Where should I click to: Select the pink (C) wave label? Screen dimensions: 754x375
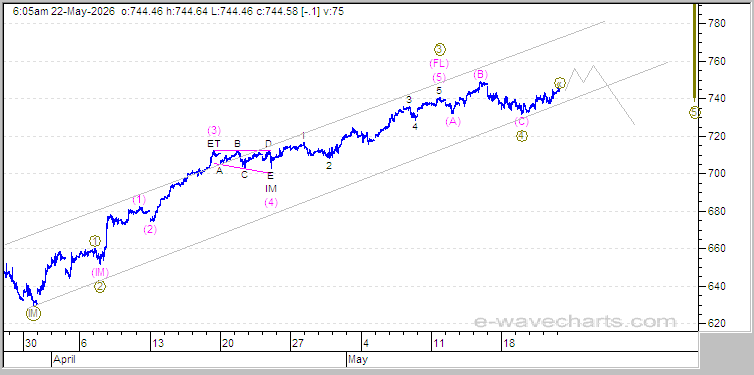(522, 122)
